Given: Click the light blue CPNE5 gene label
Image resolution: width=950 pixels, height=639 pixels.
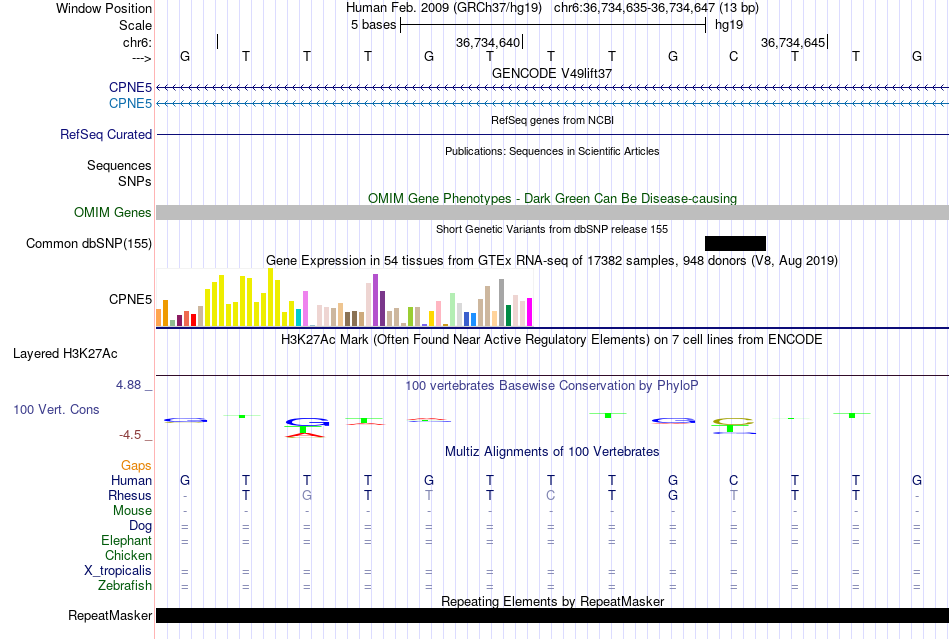Looking at the screenshot, I should click(x=130, y=104).
